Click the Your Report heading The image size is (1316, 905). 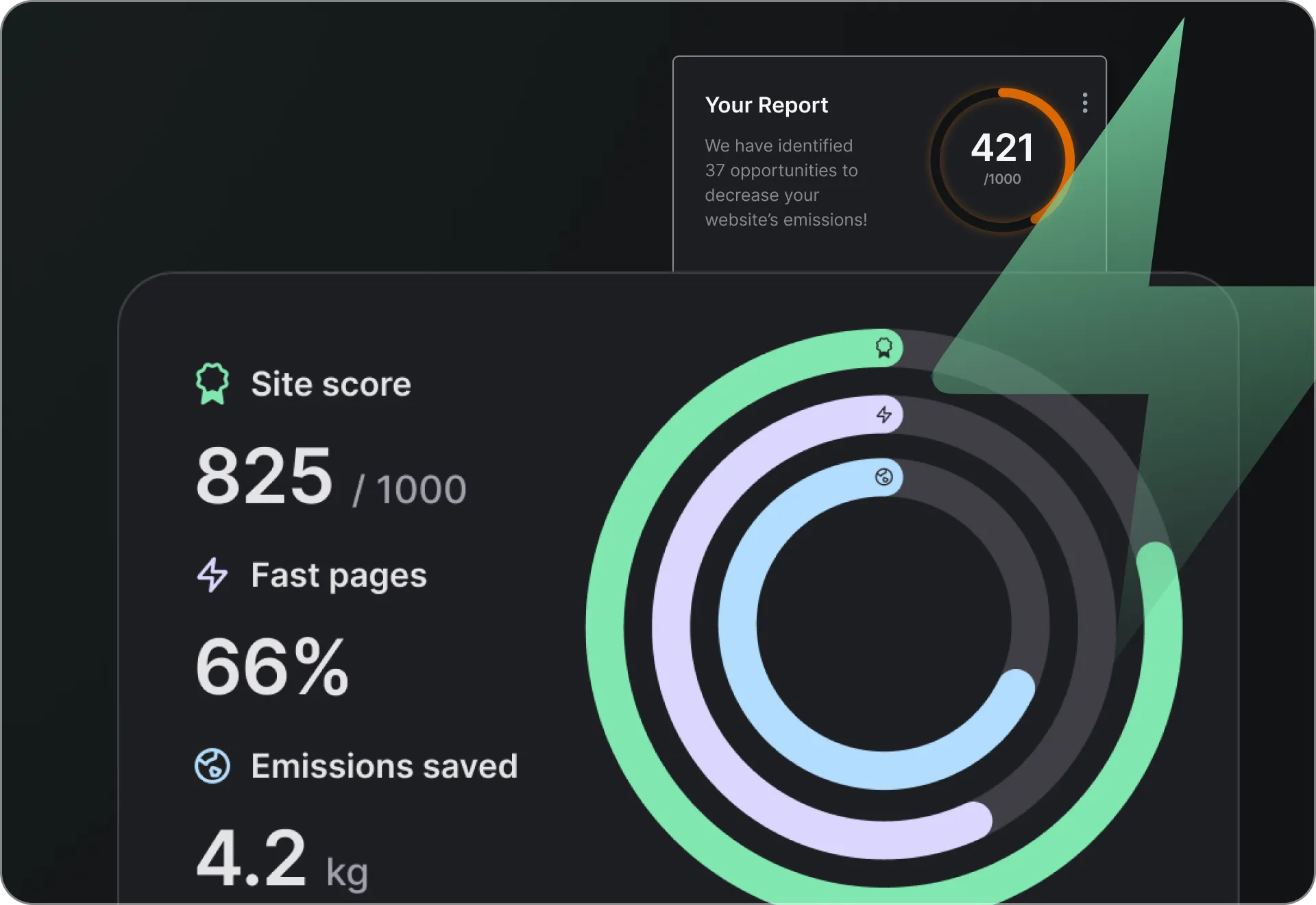pyautogui.click(x=766, y=105)
